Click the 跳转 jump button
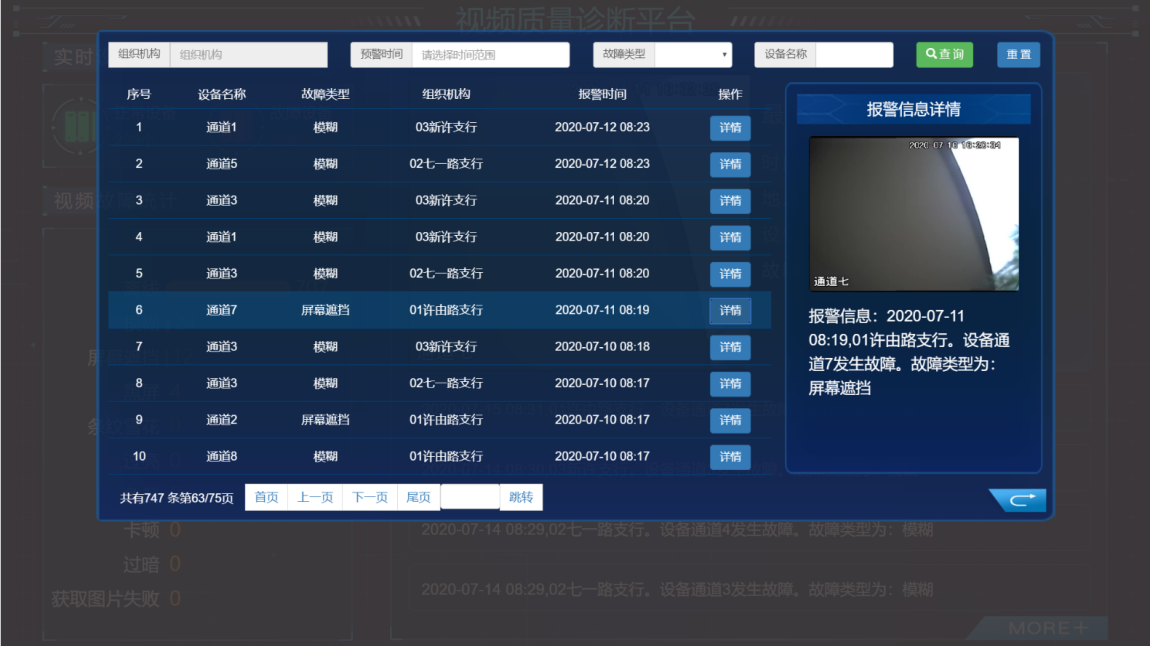 (521, 497)
